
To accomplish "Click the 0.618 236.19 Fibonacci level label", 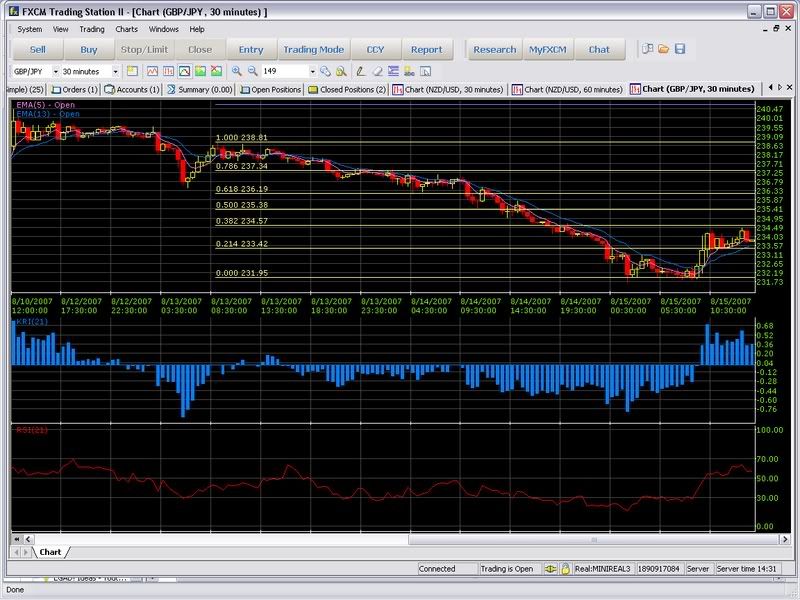I will click(x=242, y=189).
